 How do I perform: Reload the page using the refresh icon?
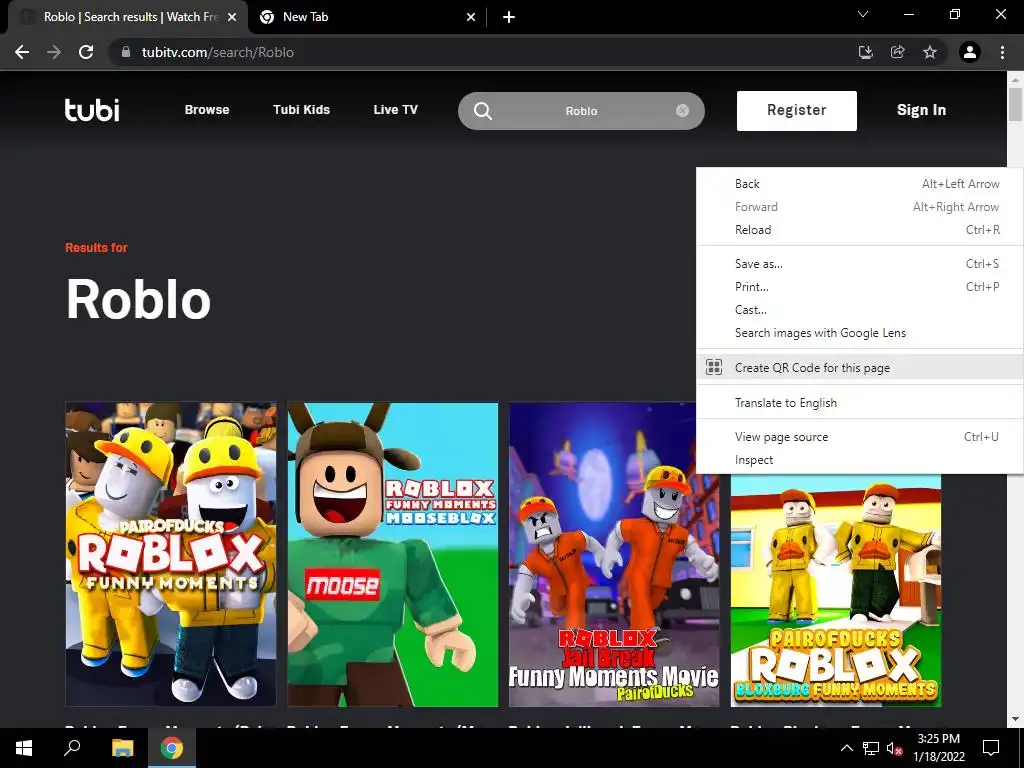pyautogui.click(x=86, y=52)
